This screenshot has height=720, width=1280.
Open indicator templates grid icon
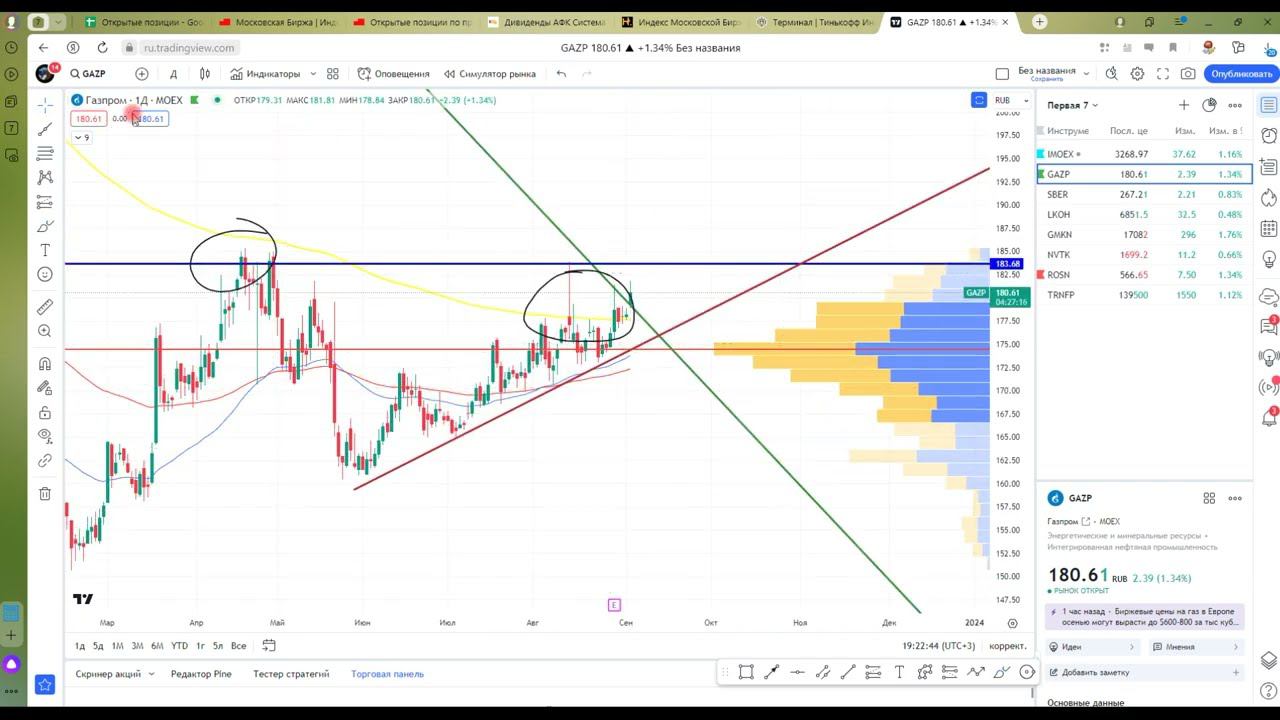click(x=333, y=74)
